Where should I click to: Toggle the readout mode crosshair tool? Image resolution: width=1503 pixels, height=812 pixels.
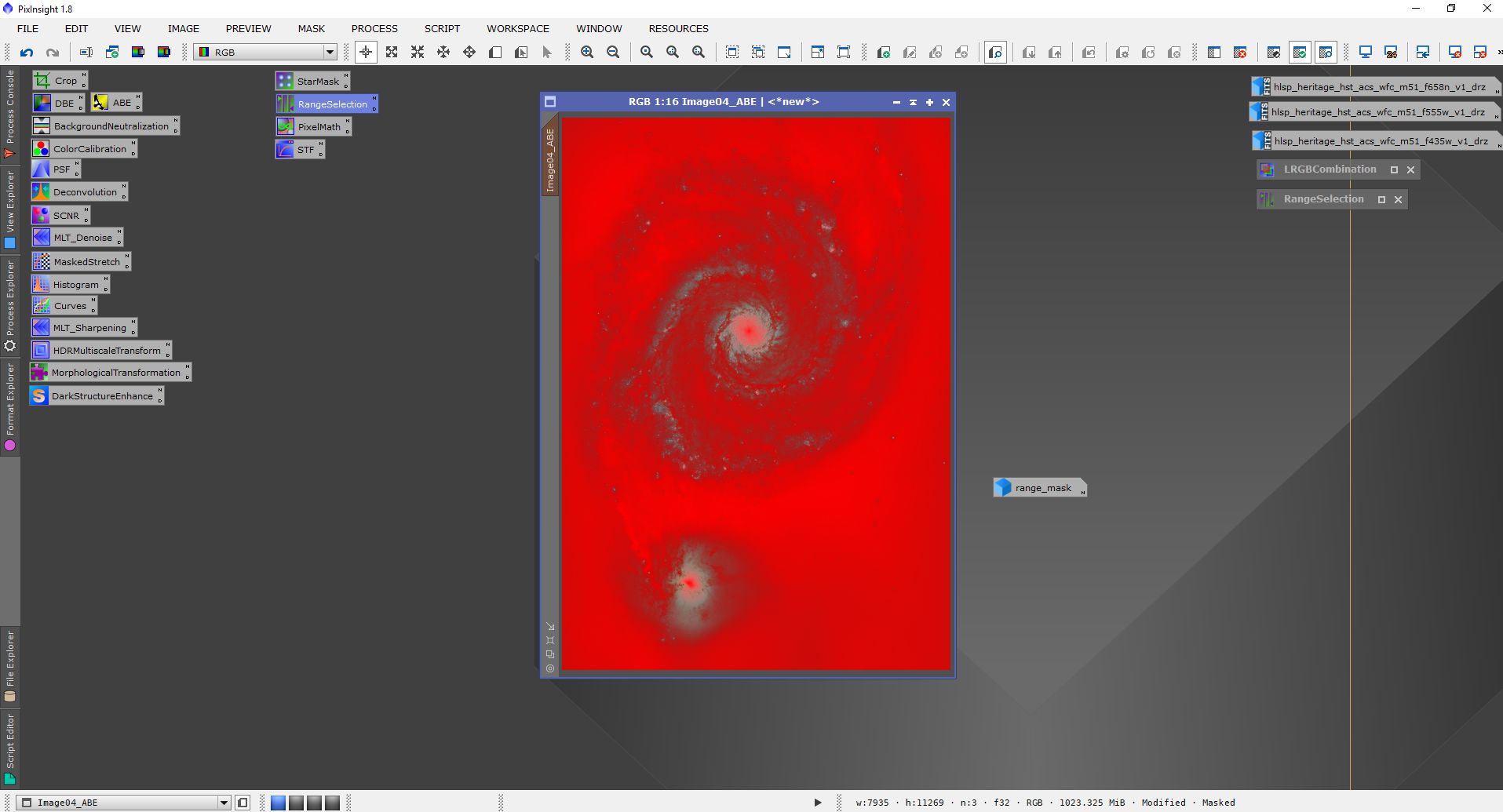pyautogui.click(x=366, y=53)
